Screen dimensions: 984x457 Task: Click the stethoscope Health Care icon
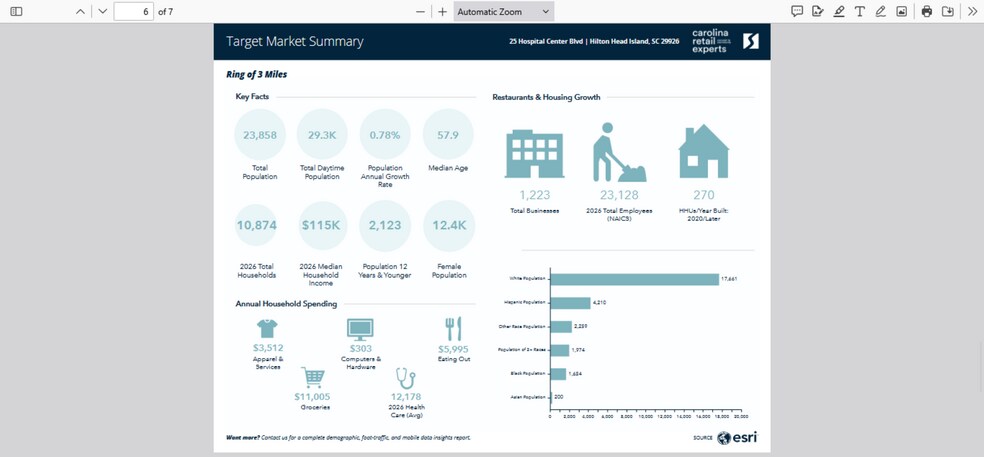405,379
